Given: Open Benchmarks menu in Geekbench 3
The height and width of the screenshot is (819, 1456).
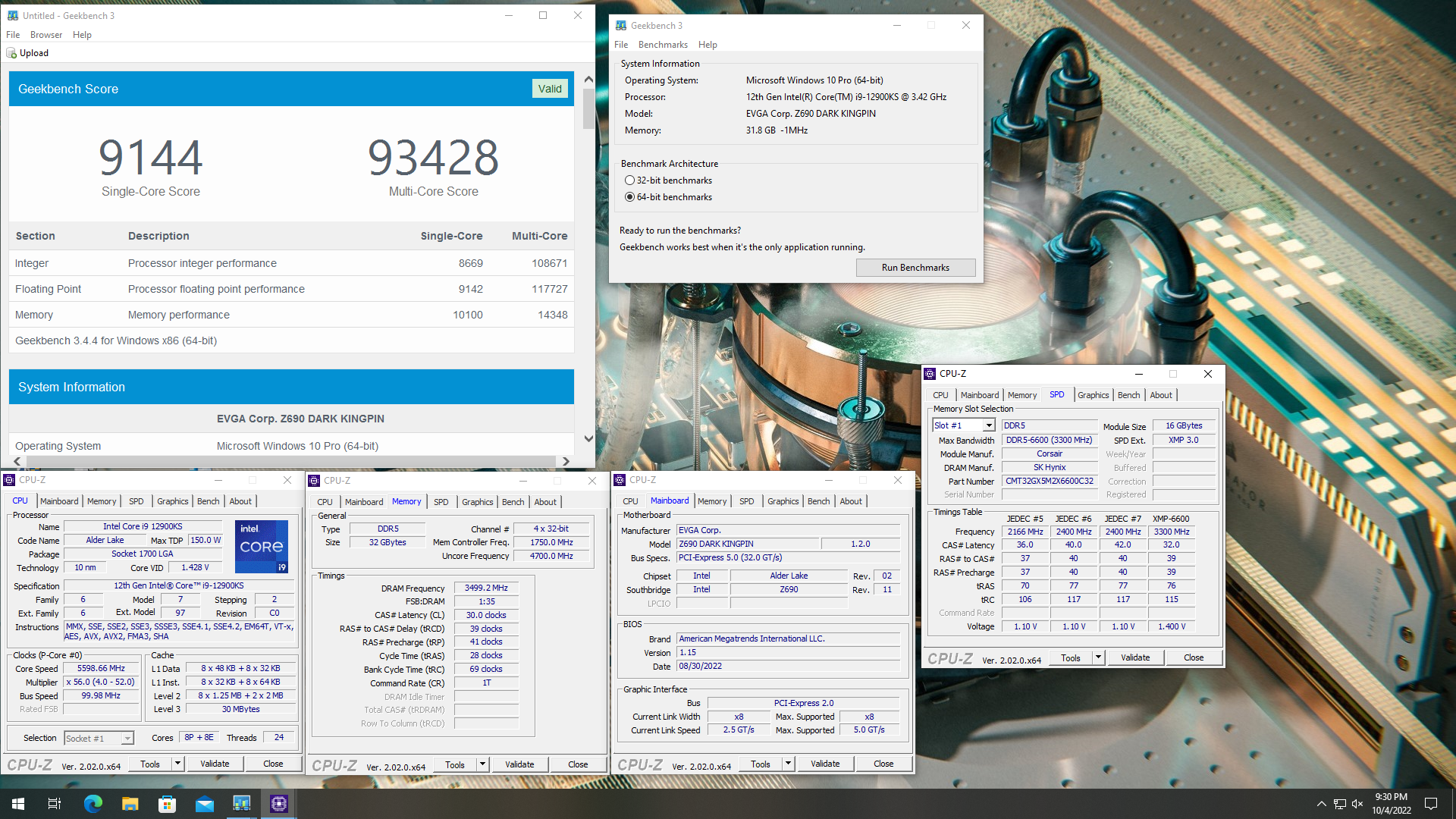Looking at the screenshot, I should [663, 45].
